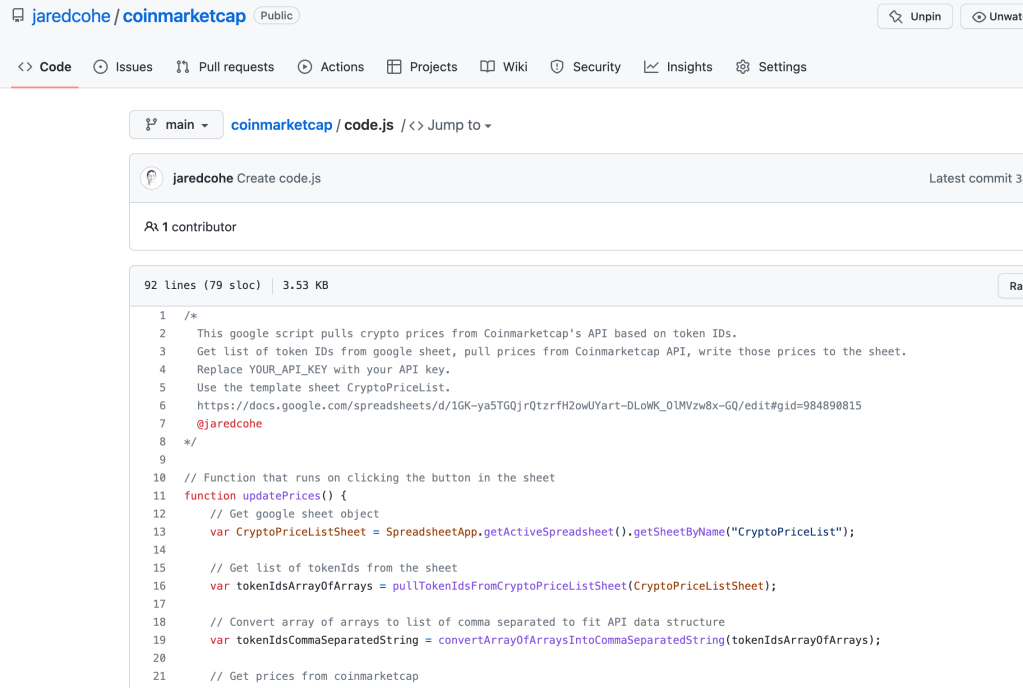Click the Settings gear icon
This screenshot has height=688, width=1023.
click(x=743, y=67)
